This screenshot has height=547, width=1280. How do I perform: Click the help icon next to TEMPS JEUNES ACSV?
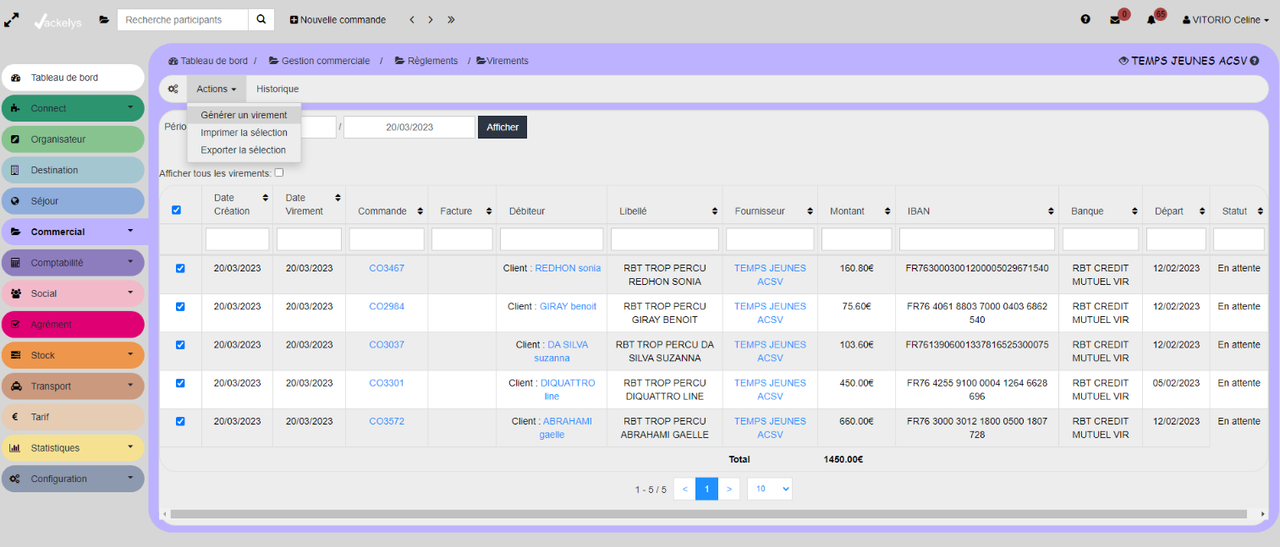click(x=1254, y=61)
